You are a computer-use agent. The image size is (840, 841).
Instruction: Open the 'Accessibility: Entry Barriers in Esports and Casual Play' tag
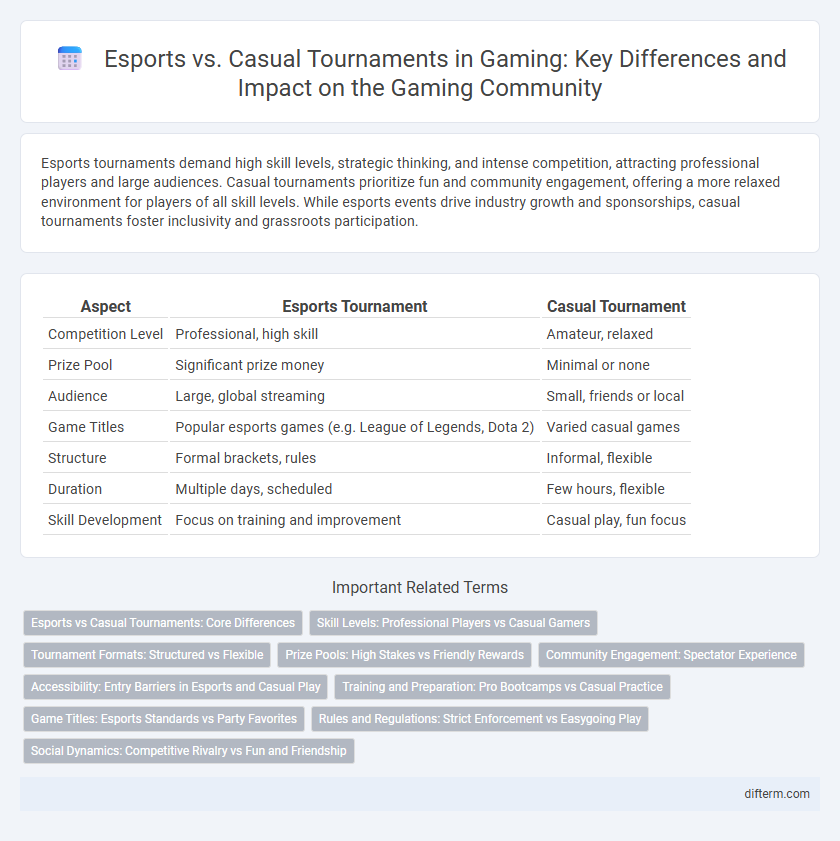click(175, 687)
